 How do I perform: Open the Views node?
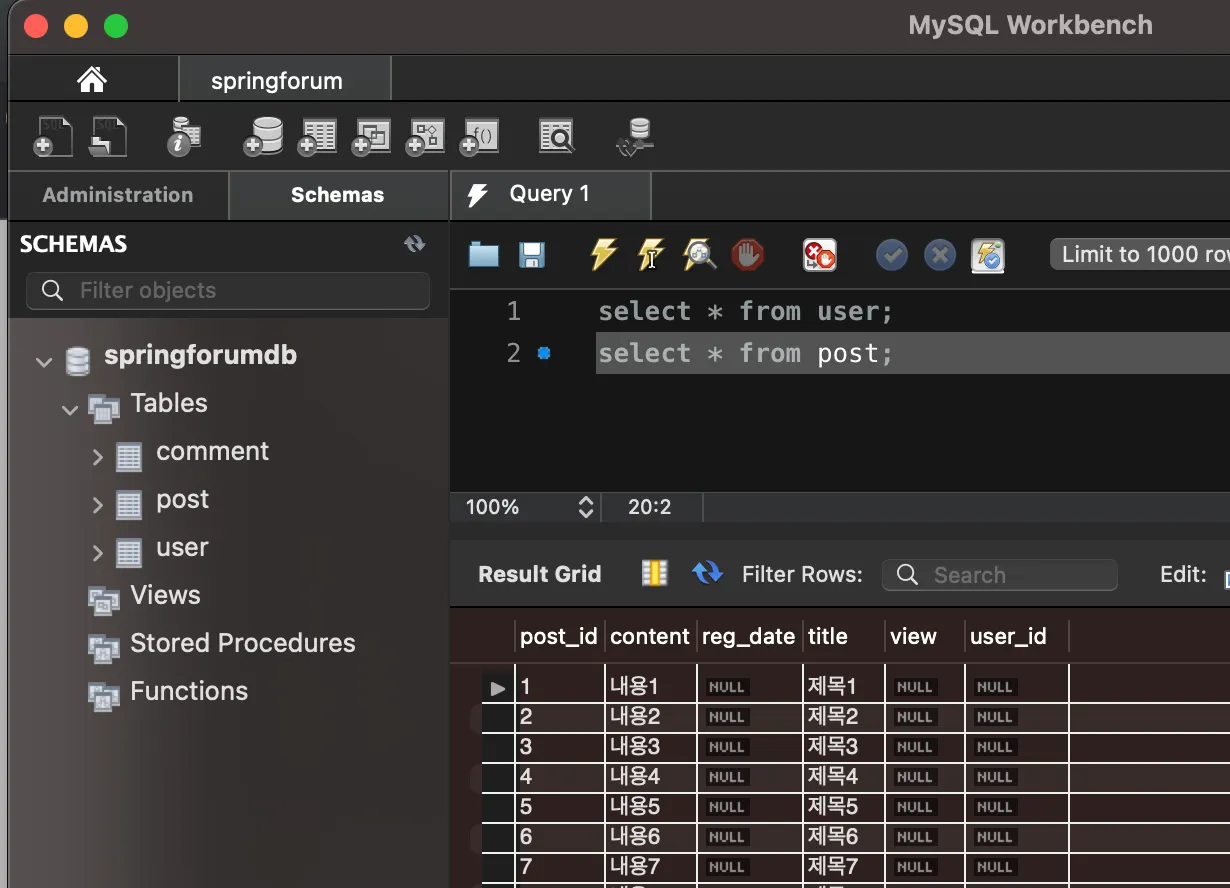(165, 595)
